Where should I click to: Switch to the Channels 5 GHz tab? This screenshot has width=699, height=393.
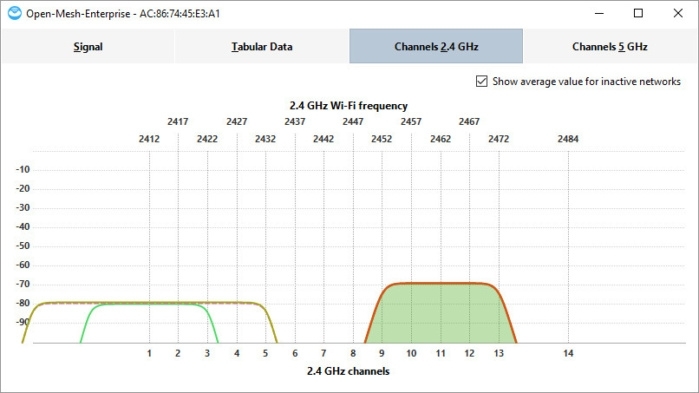pos(609,46)
